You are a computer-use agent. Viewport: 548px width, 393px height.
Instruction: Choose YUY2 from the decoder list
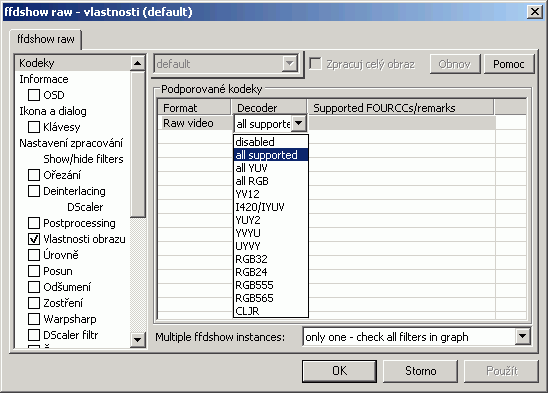(271, 220)
